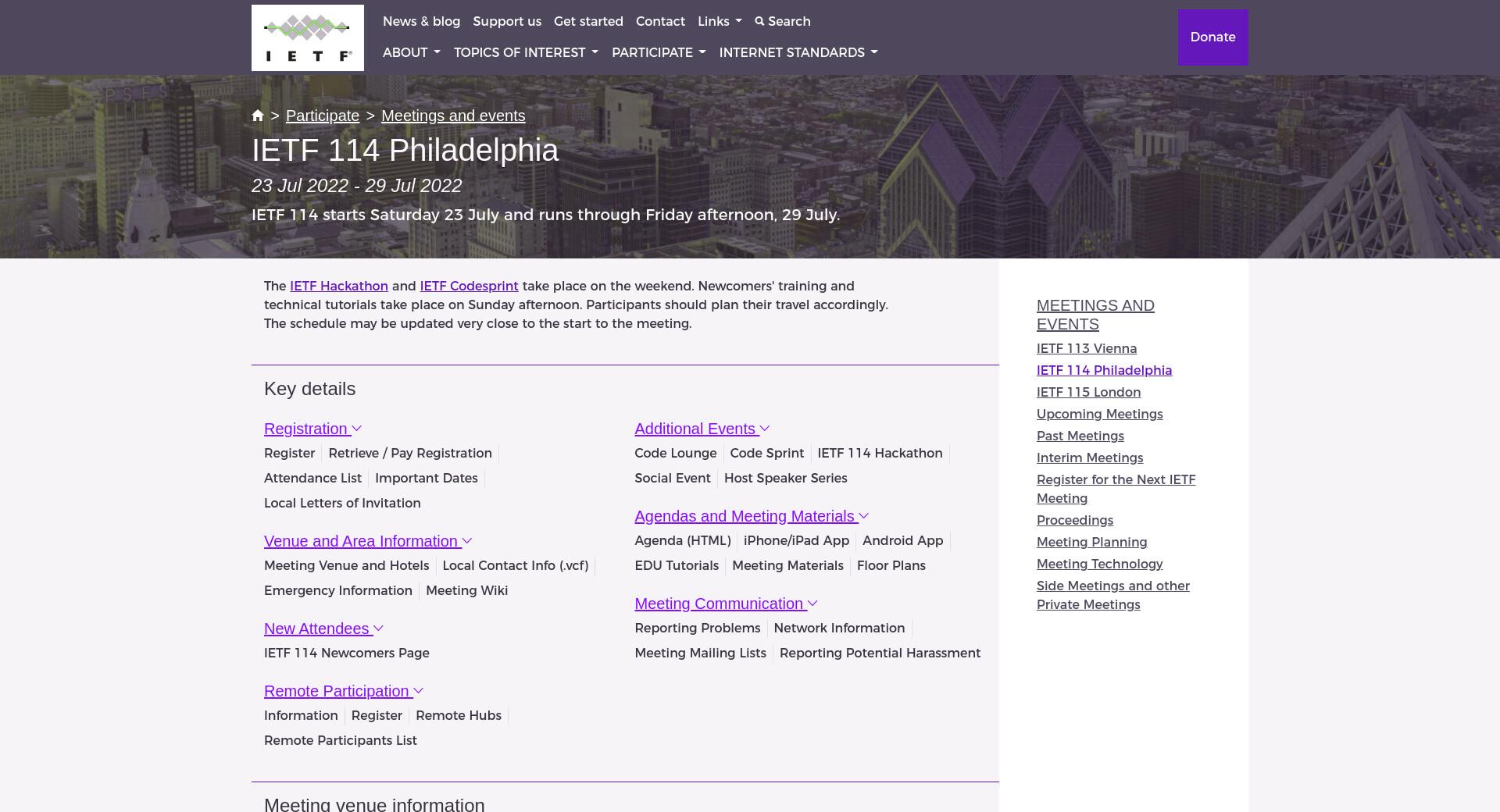Open EDU Tutorials
Screen dimensions: 1500x812
click(677, 565)
